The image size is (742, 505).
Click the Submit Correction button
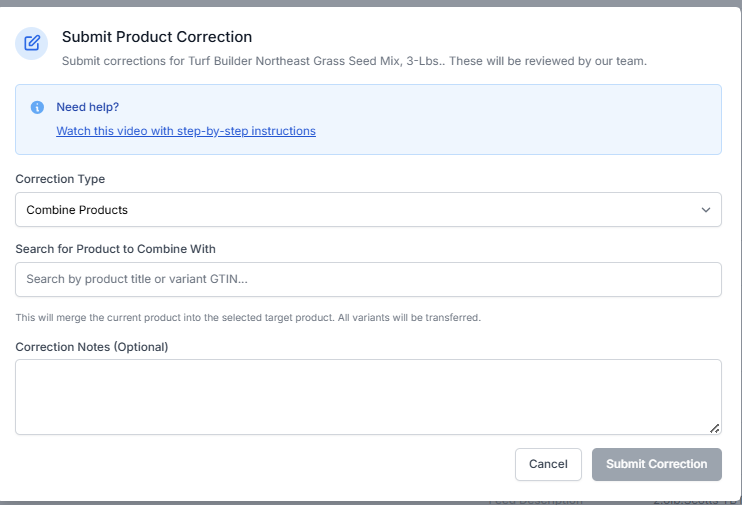tap(656, 464)
